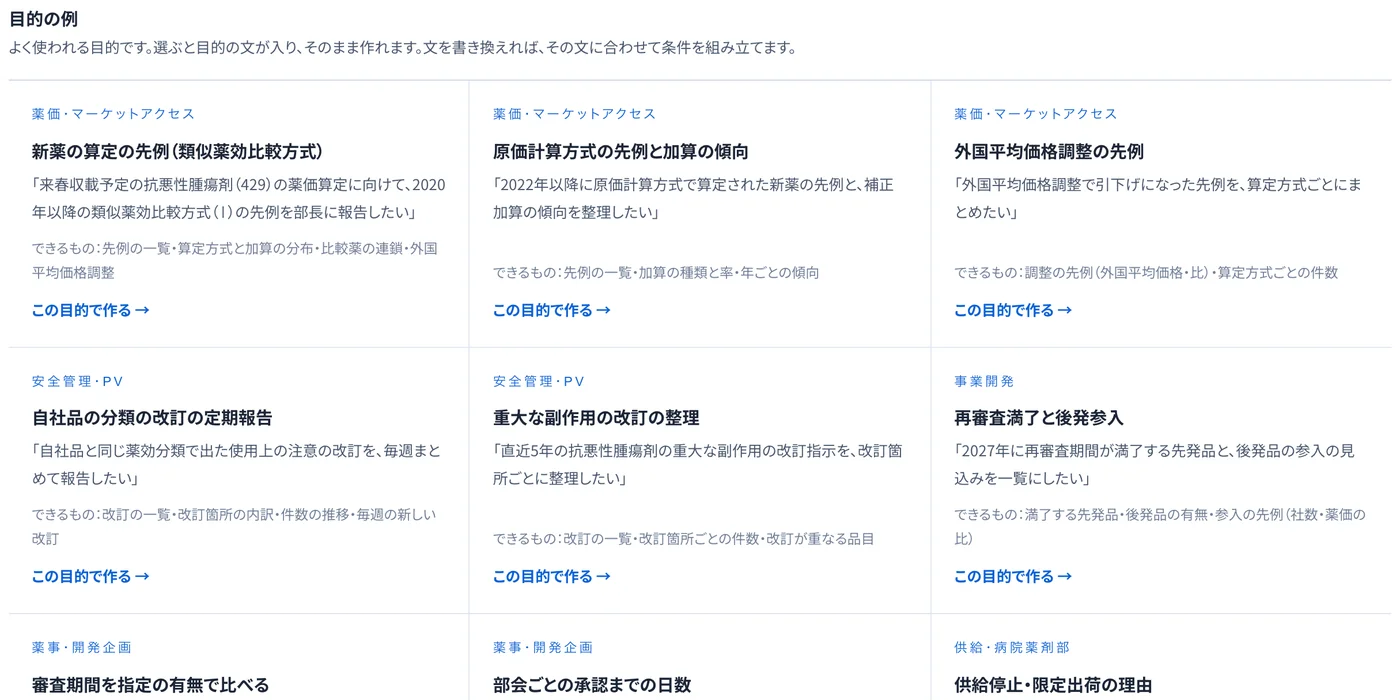This screenshot has width=1400, height=700.
Task: Select the 重大な副作用の改訂の整理 card title
Action: pos(595,418)
